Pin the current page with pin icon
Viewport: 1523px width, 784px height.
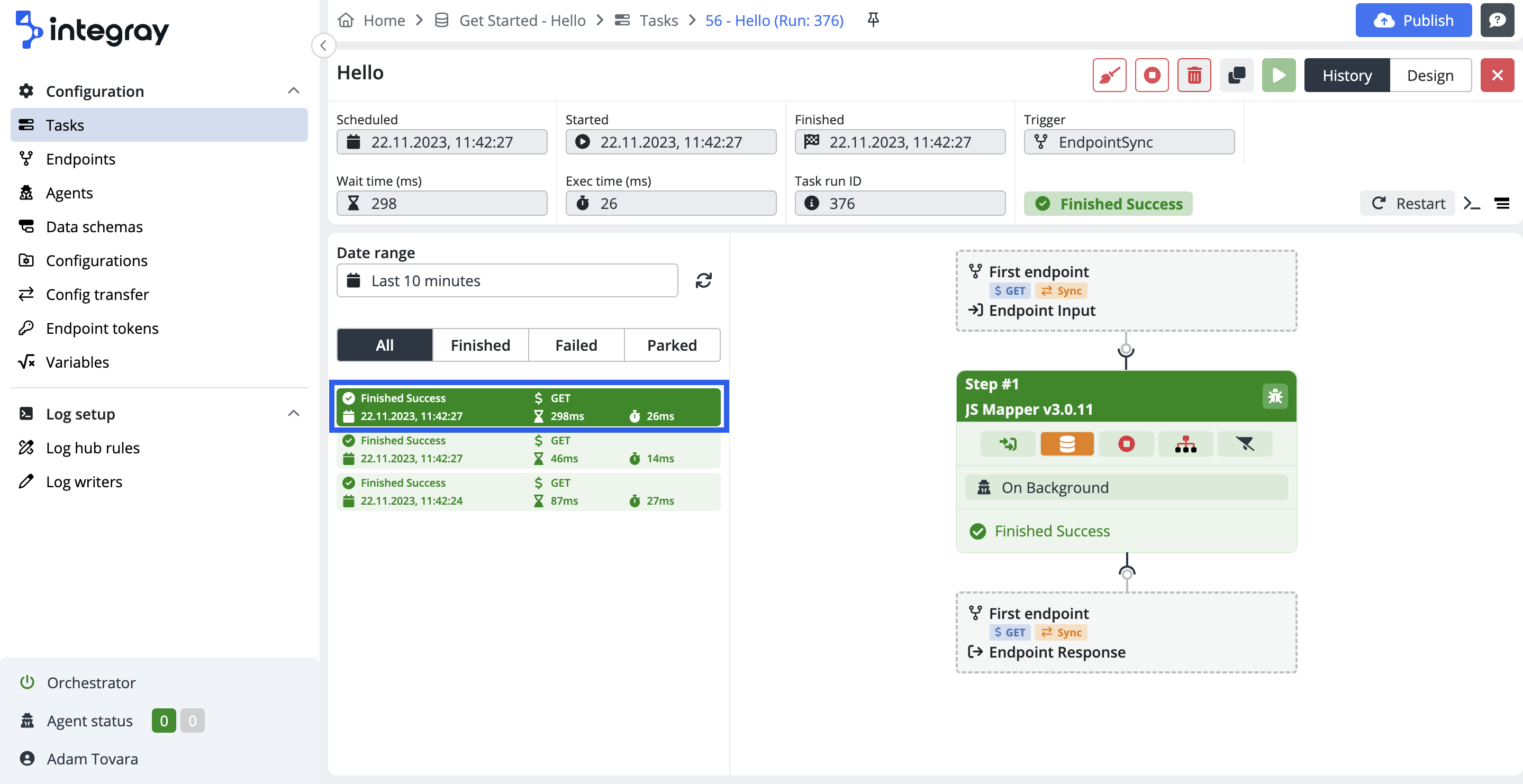point(873,20)
